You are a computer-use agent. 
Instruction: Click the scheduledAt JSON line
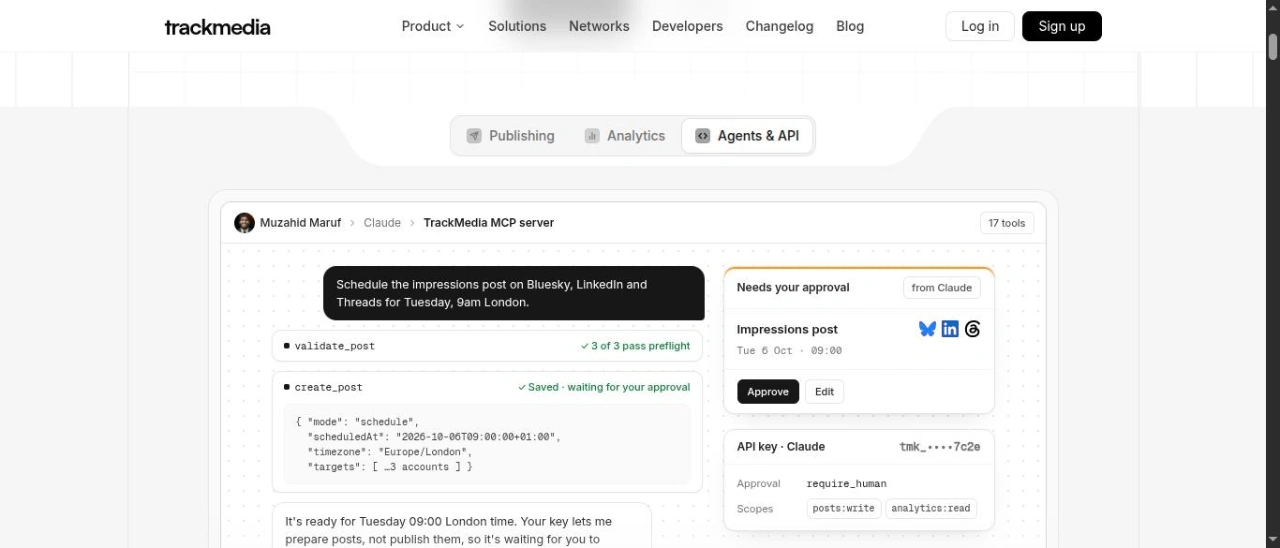(435, 437)
